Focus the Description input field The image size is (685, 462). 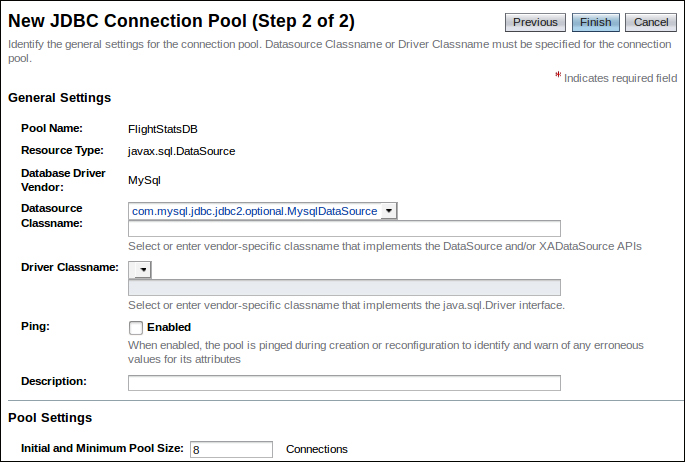(344, 383)
